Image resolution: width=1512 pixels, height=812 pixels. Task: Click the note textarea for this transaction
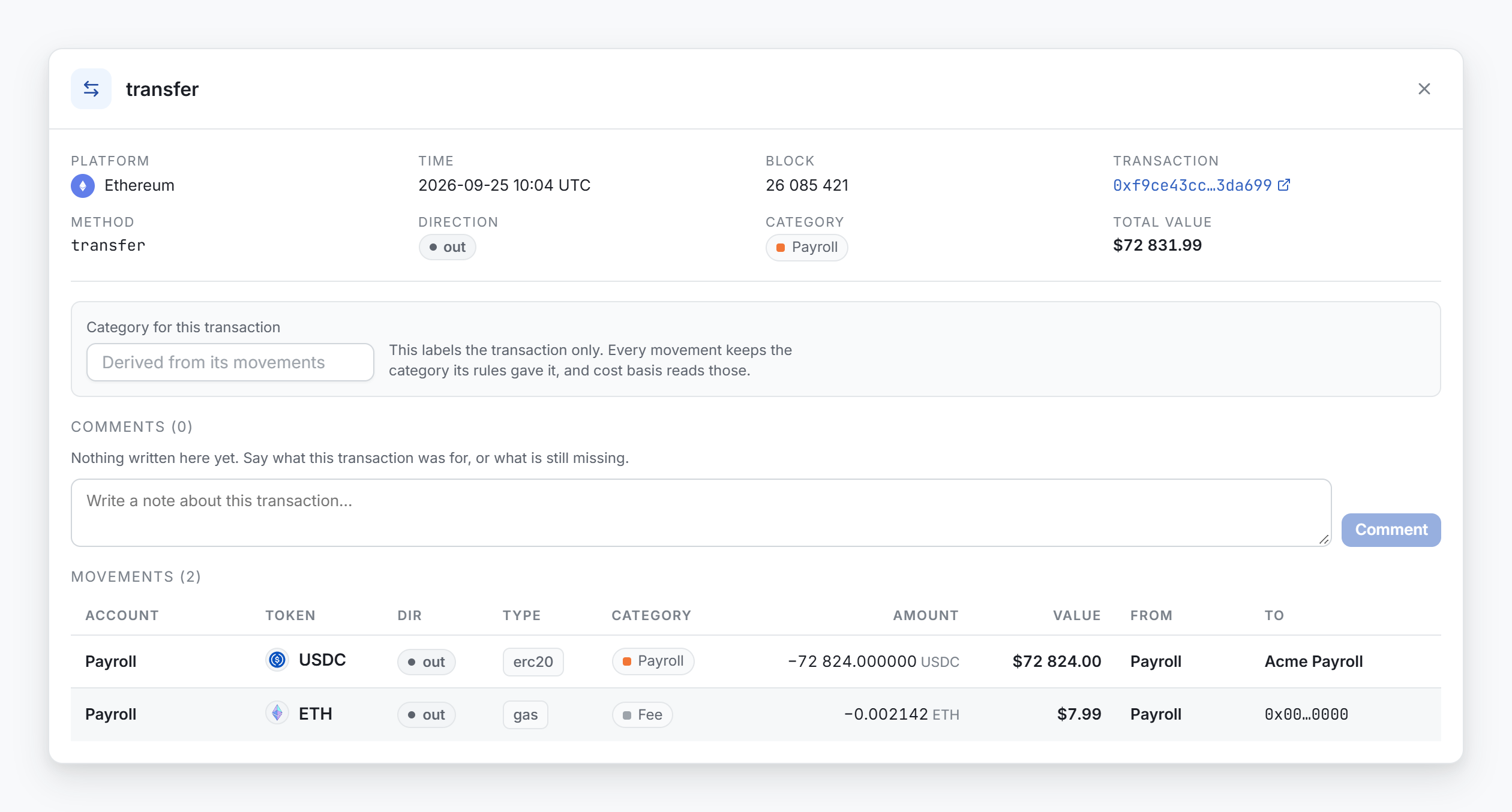coord(701,513)
